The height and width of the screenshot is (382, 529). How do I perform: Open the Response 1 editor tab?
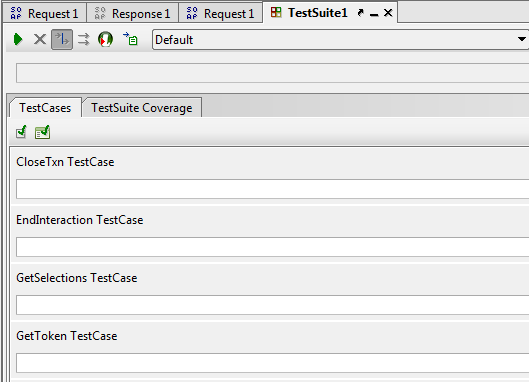click(x=133, y=13)
